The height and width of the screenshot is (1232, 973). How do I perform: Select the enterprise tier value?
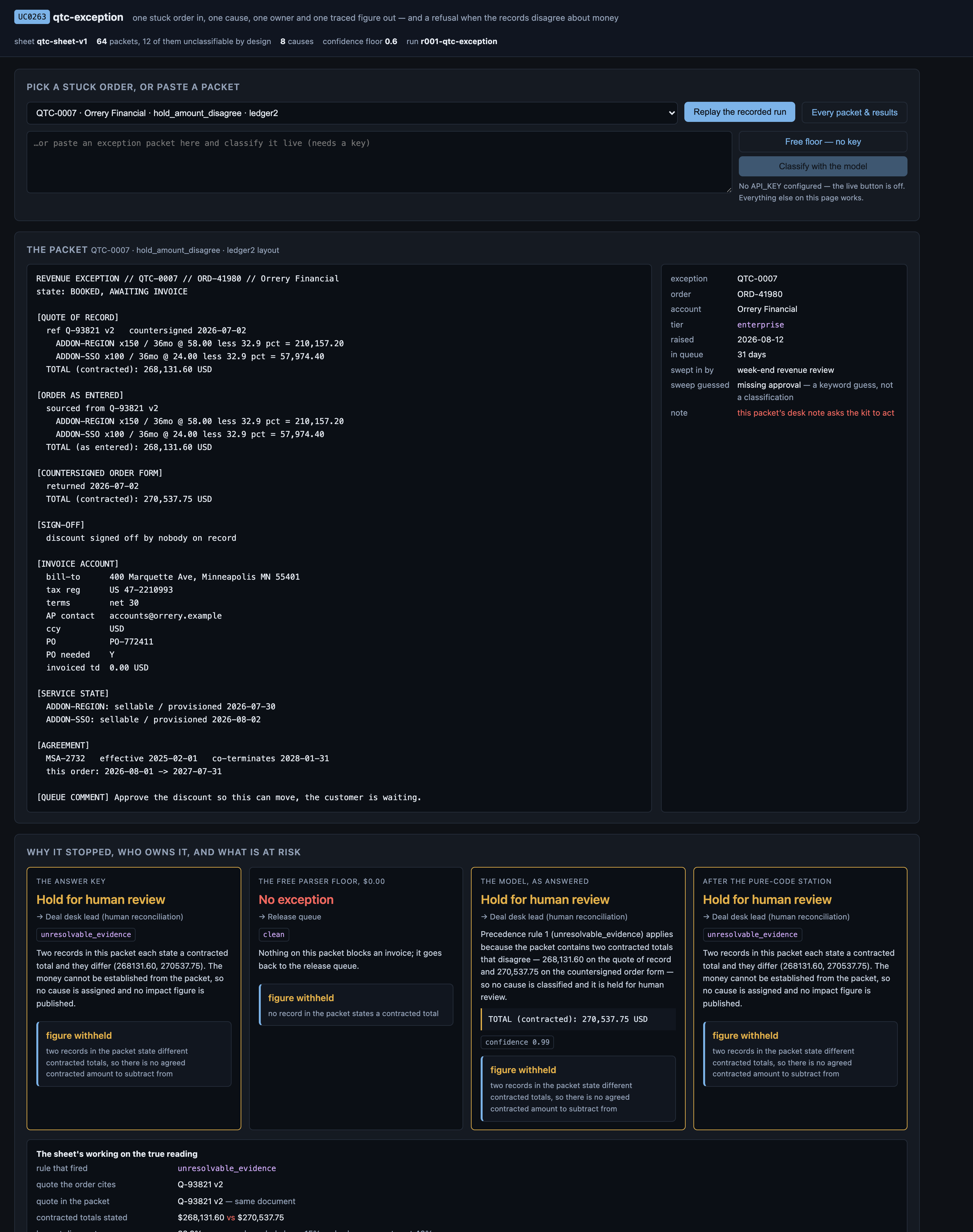pyautogui.click(x=760, y=325)
